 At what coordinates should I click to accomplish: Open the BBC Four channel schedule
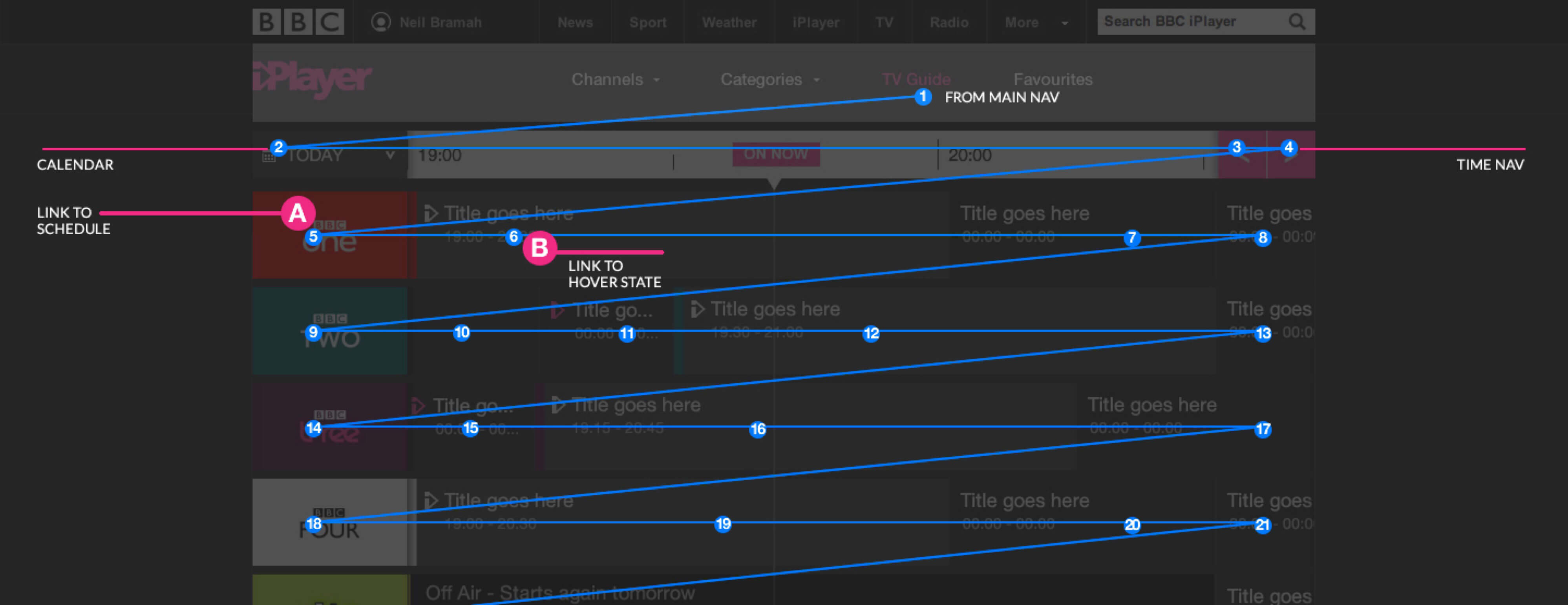point(330,522)
